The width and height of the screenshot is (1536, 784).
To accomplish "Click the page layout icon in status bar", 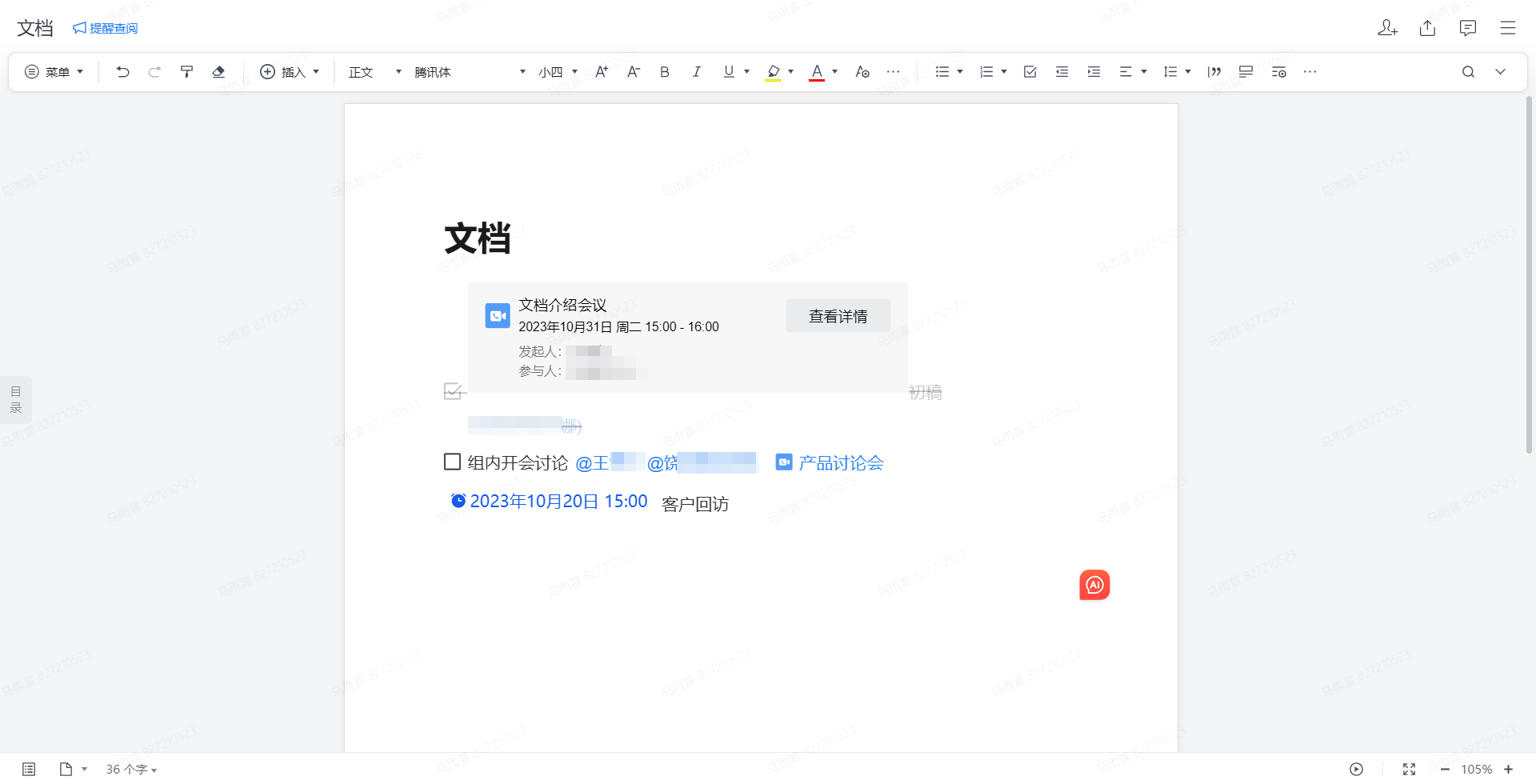I will point(66,769).
